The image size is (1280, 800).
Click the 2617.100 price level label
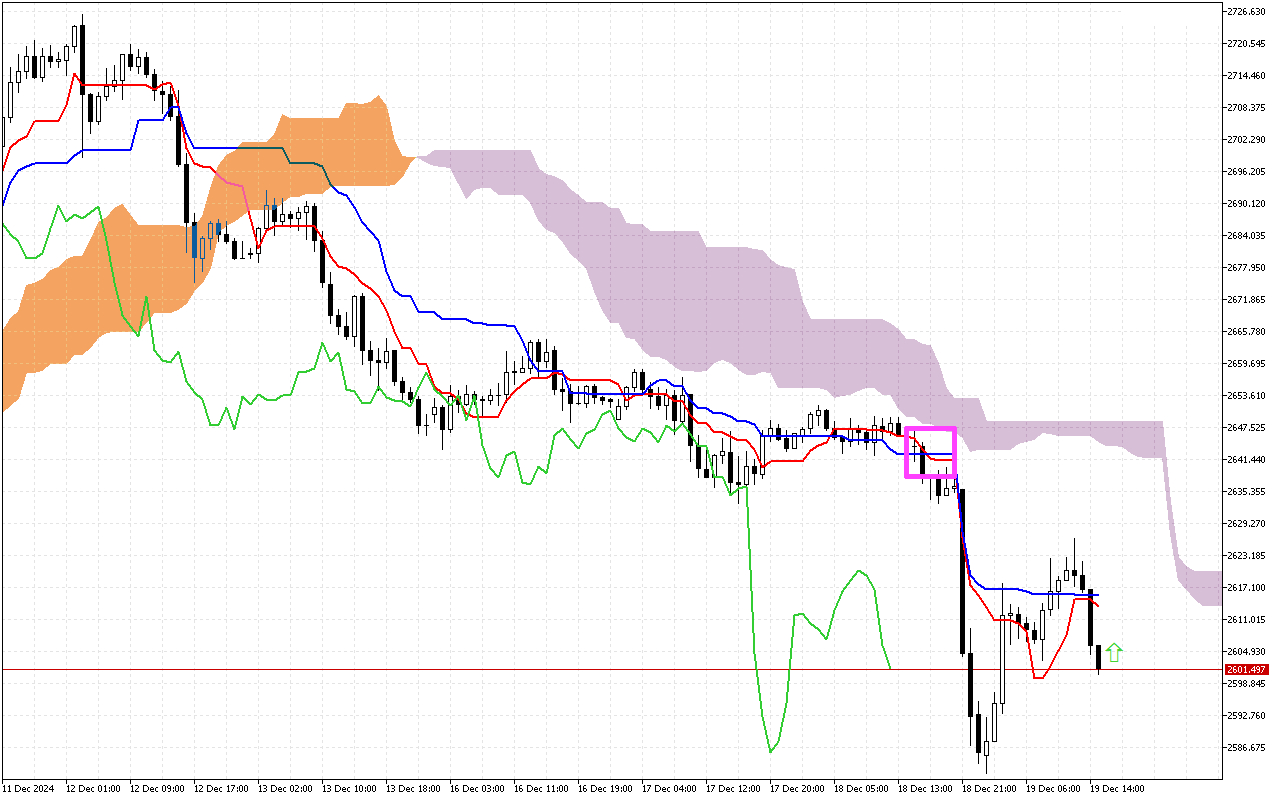[1246, 588]
